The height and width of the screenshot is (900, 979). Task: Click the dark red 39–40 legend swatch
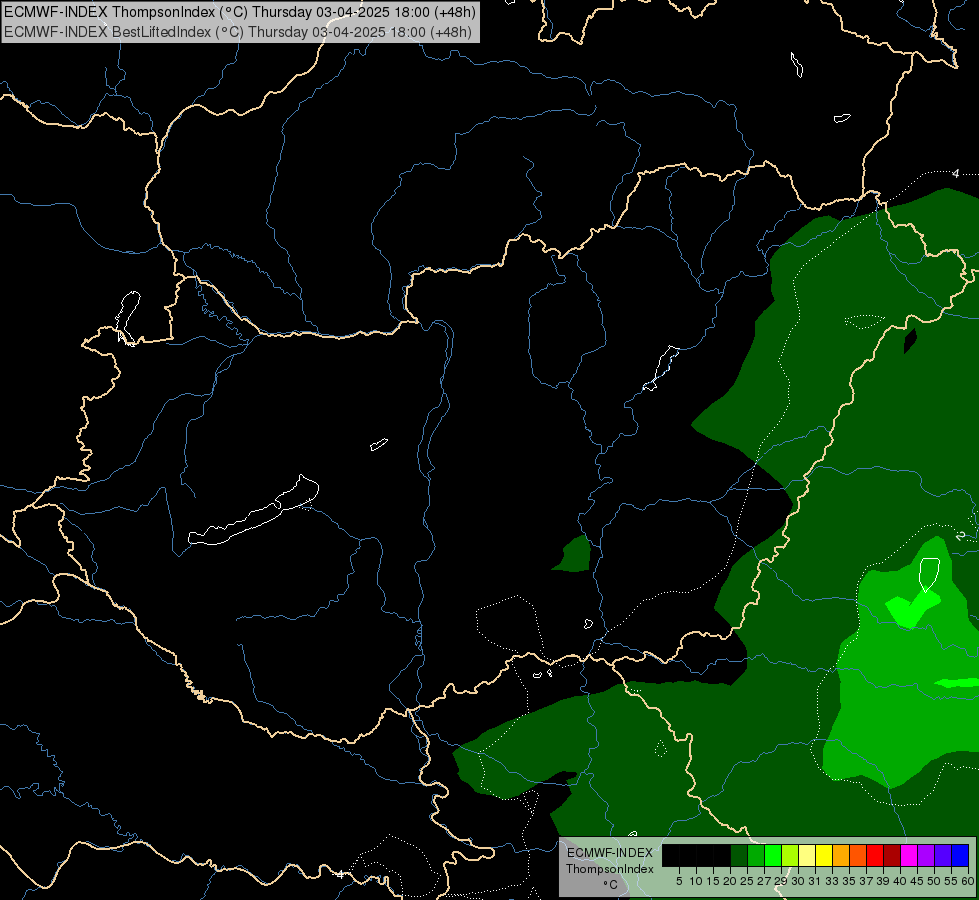[x=892, y=855]
